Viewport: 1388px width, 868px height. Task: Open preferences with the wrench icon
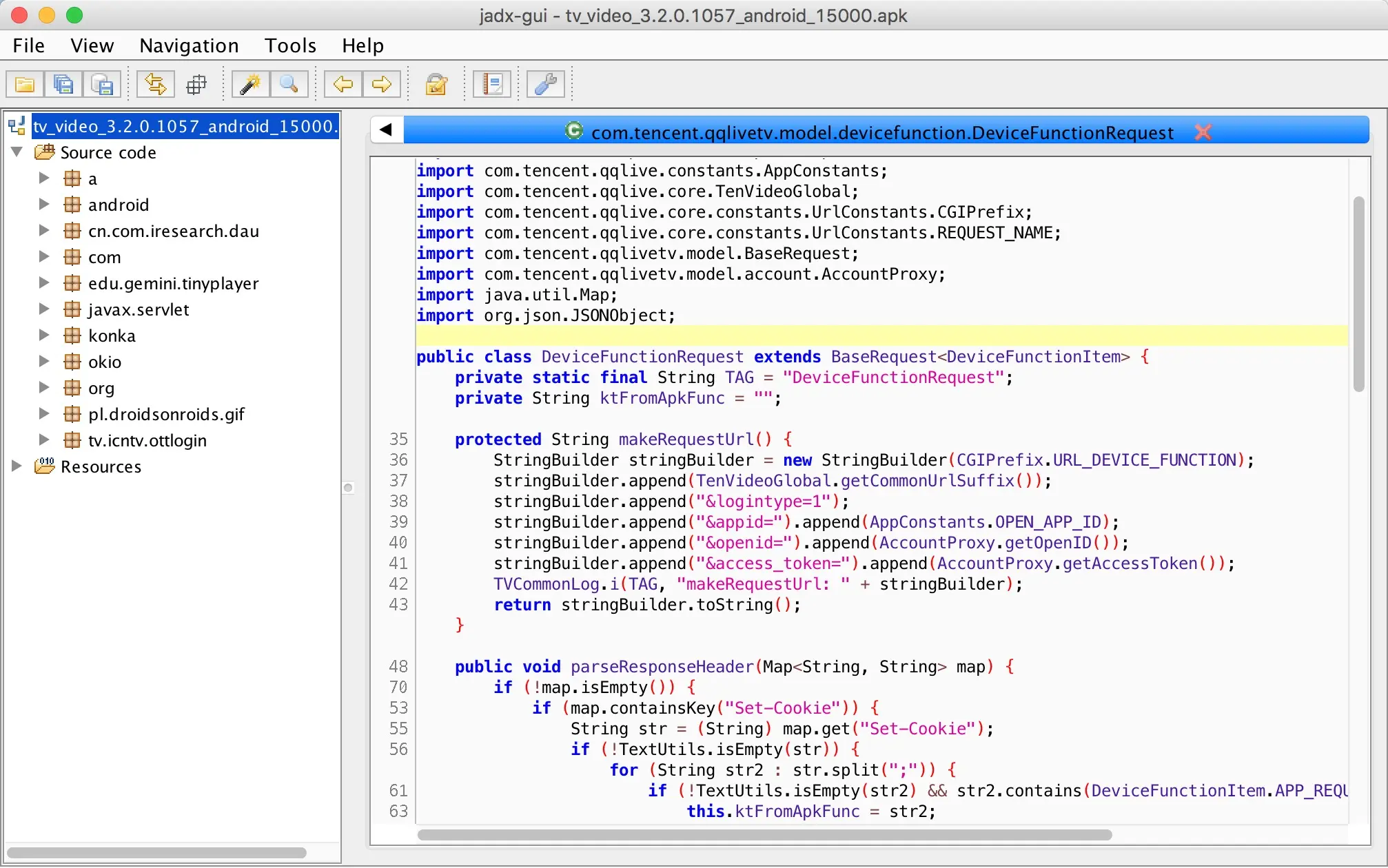point(546,85)
